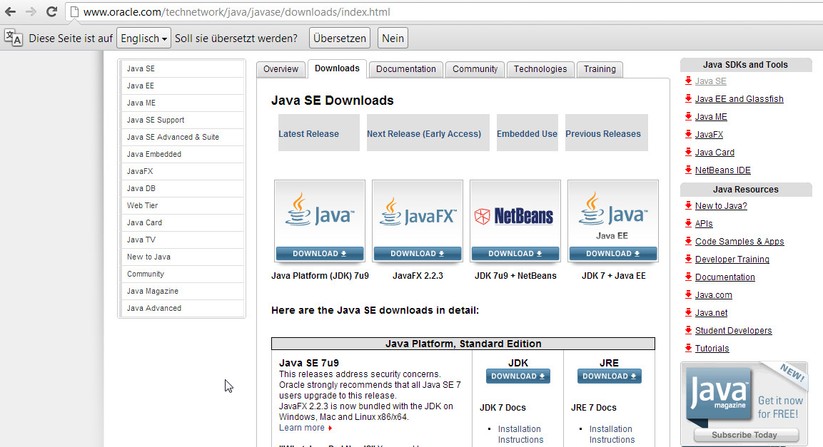The width and height of the screenshot is (823, 447).
Task: Click the JDK Download button in the table
Action: point(517,376)
